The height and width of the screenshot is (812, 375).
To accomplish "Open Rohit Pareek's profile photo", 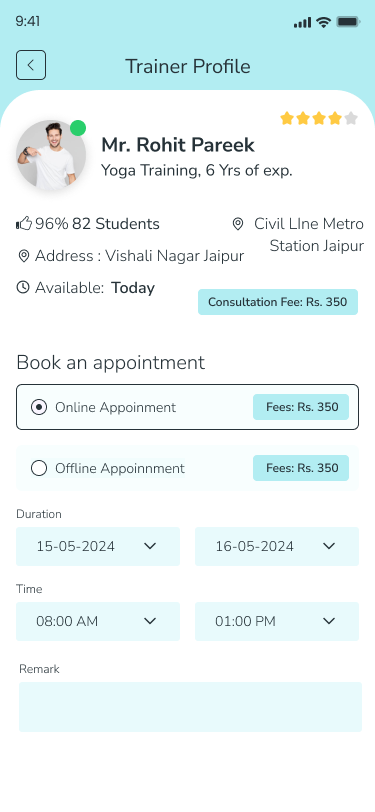I will point(51,155).
